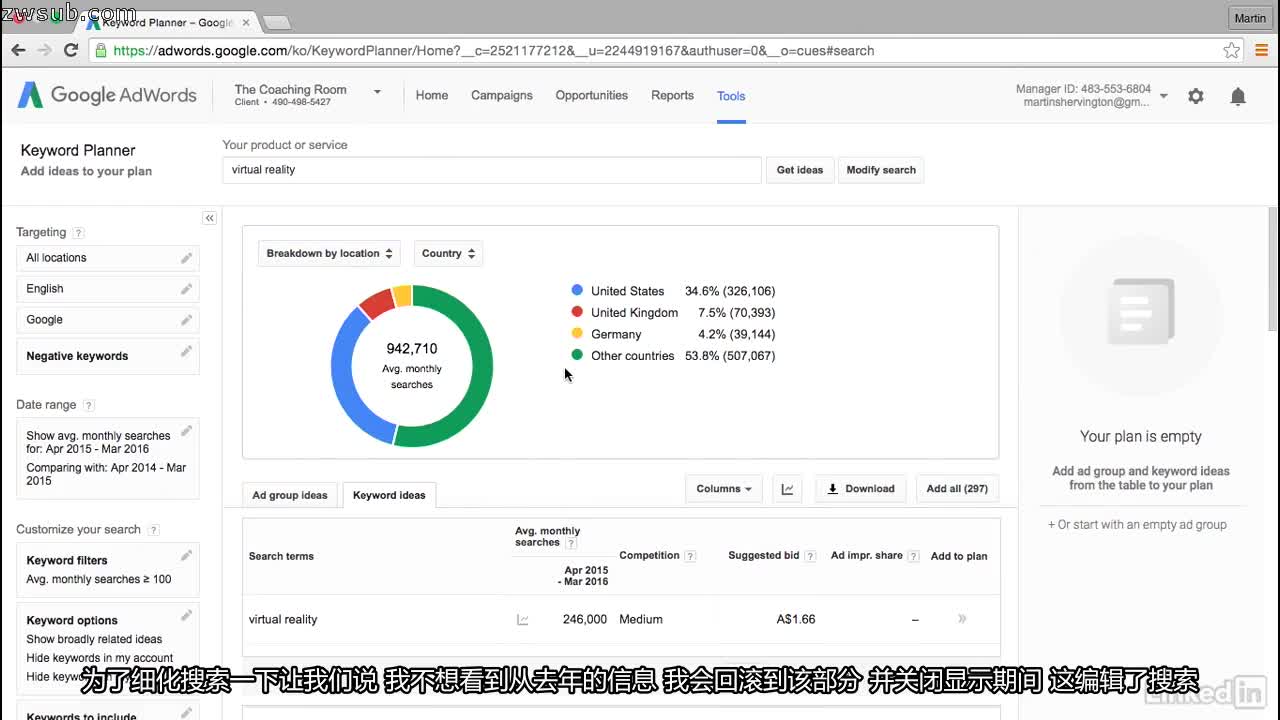Click the 246,000 monthly searches value
The width and height of the screenshot is (1280, 720).
click(585, 620)
